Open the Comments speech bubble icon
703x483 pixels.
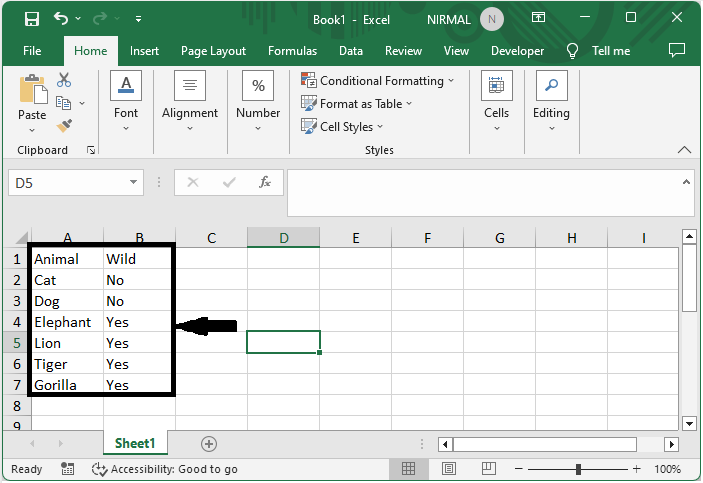tap(677, 50)
